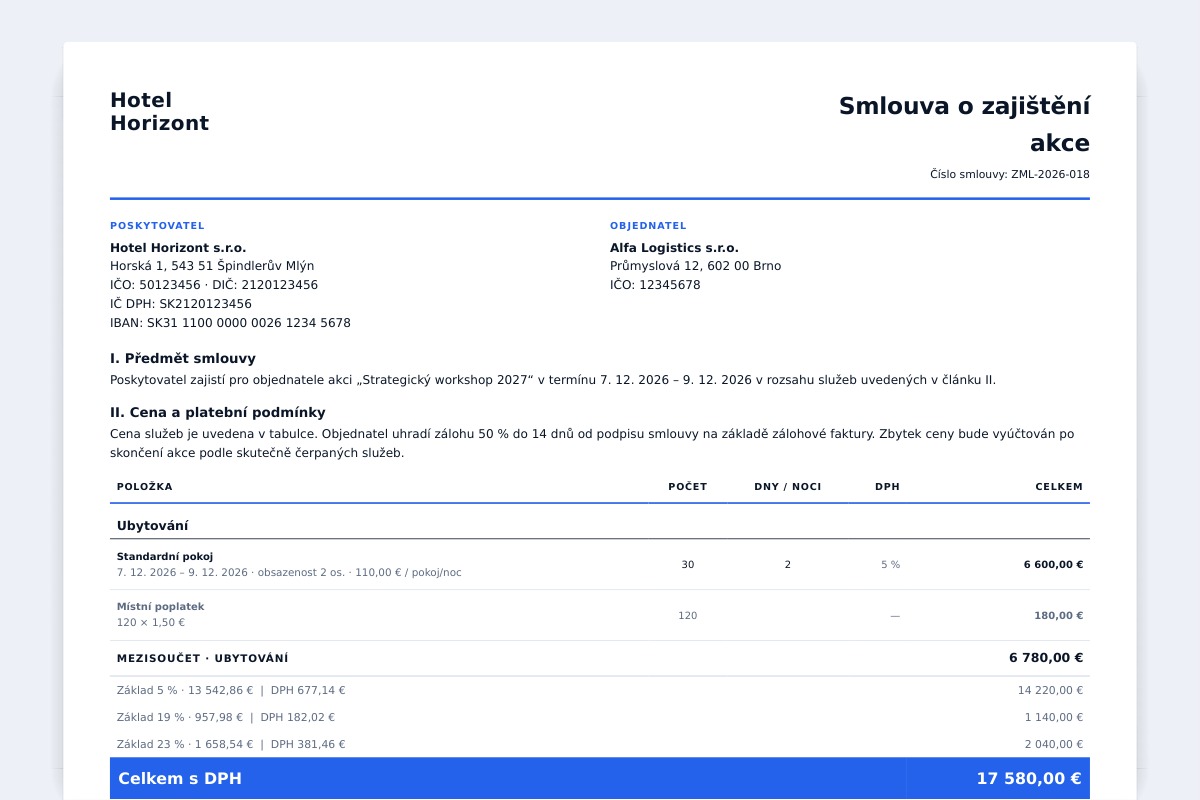Click 'MEZISOUČET · UBYTOVÁNÍ' label
This screenshot has height=800, width=1200.
tap(203, 658)
